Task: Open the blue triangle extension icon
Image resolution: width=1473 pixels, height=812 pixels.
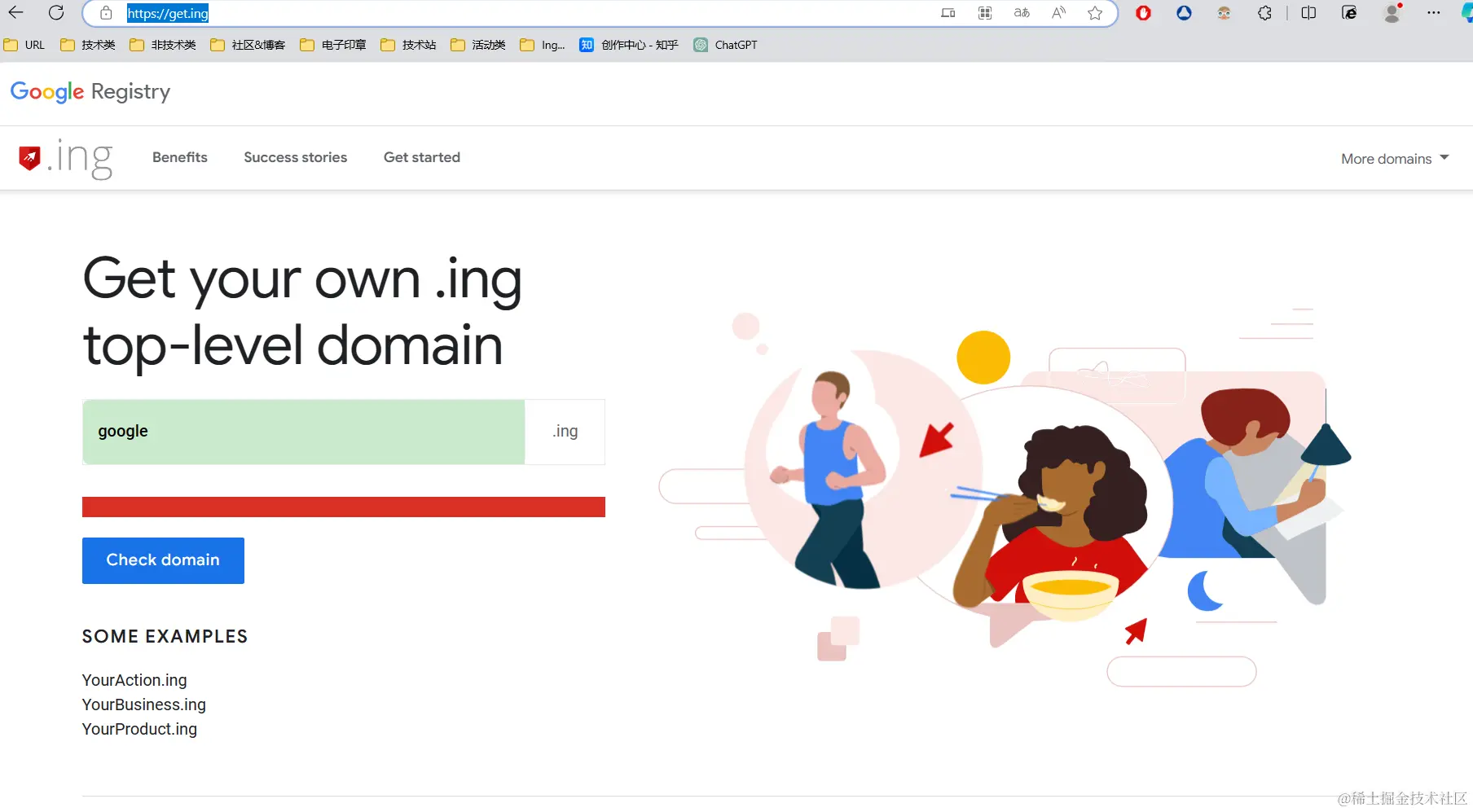Action: tap(1184, 13)
